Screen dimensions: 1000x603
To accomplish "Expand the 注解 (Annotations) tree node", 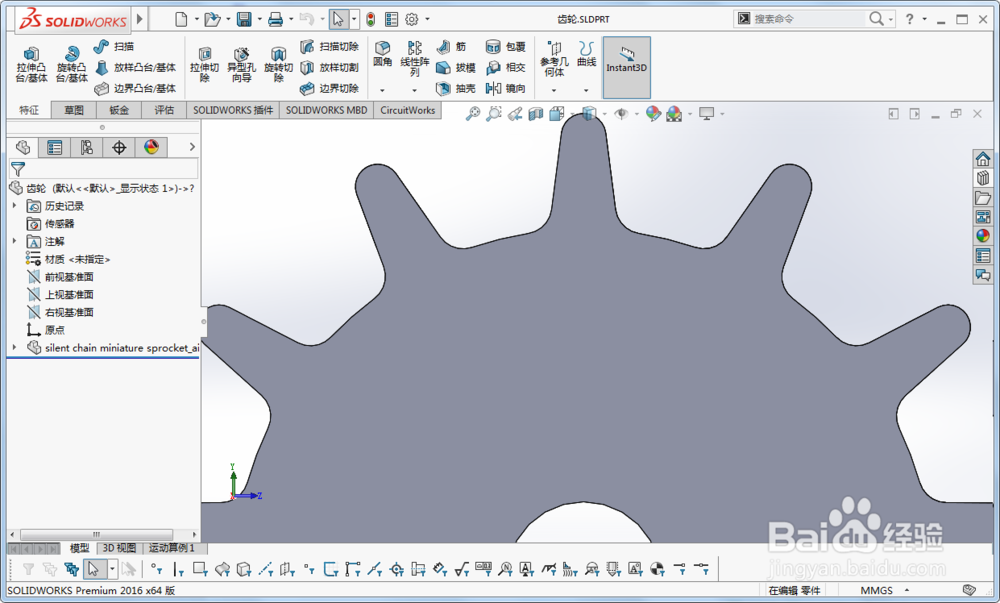I will (15, 241).
